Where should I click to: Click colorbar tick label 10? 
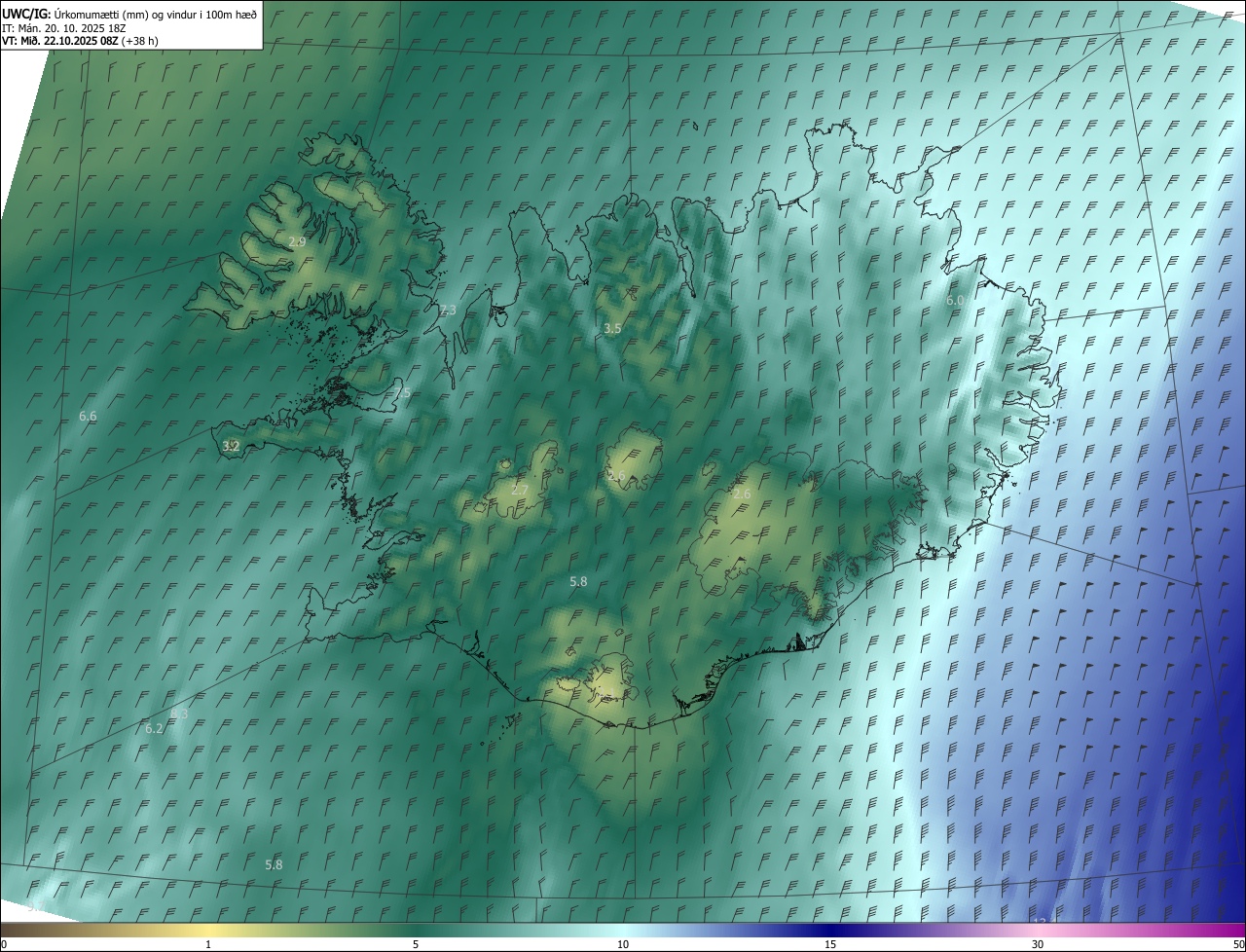[x=623, y=944]
